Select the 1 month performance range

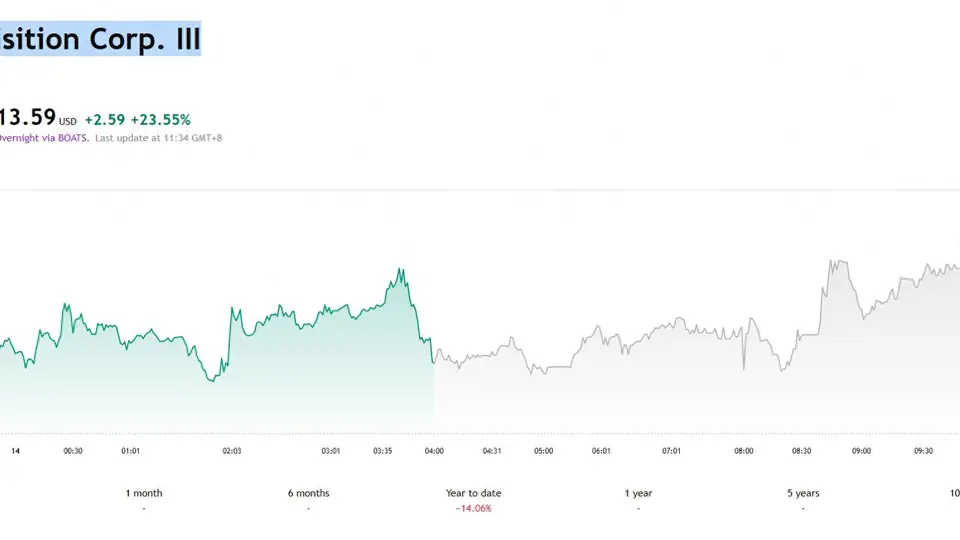pyautogui.click(x=144, y=493)
